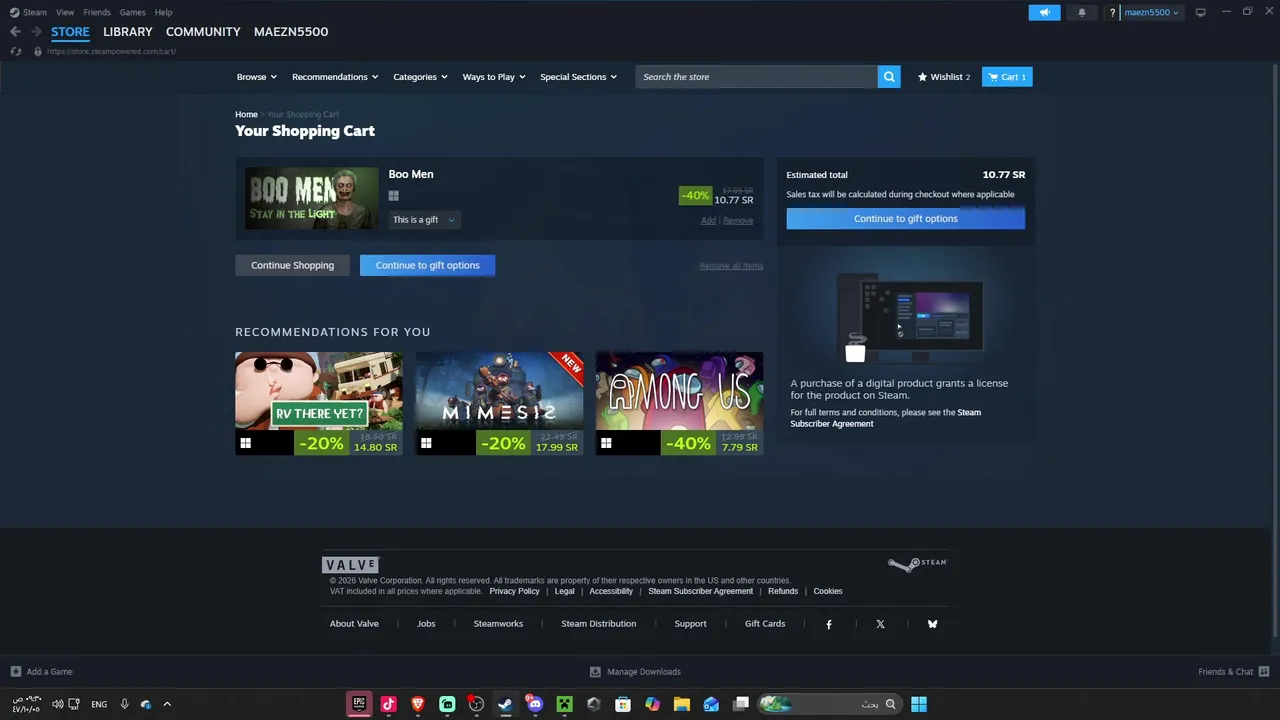Open Valve's Facebook page icon
The height and width of the screenshot is (720, 1280).
[x=828, y=624]
